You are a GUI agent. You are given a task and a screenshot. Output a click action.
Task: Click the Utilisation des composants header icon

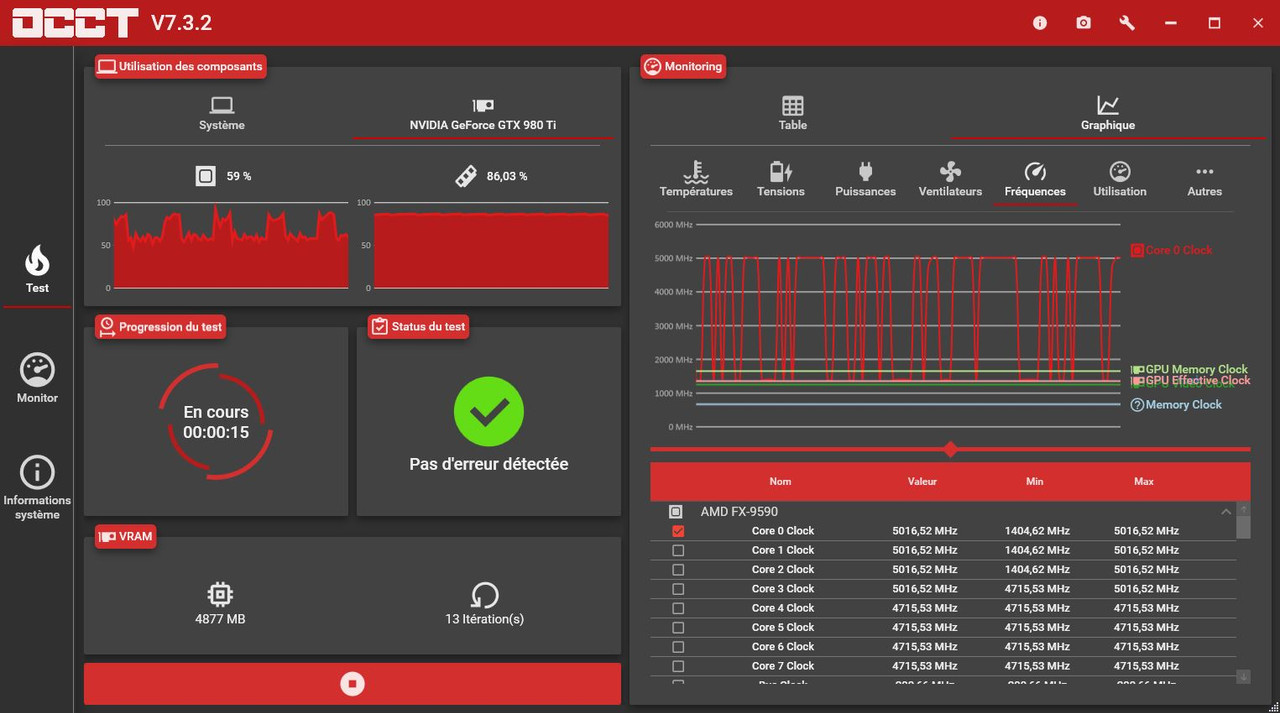coord(107,67)
